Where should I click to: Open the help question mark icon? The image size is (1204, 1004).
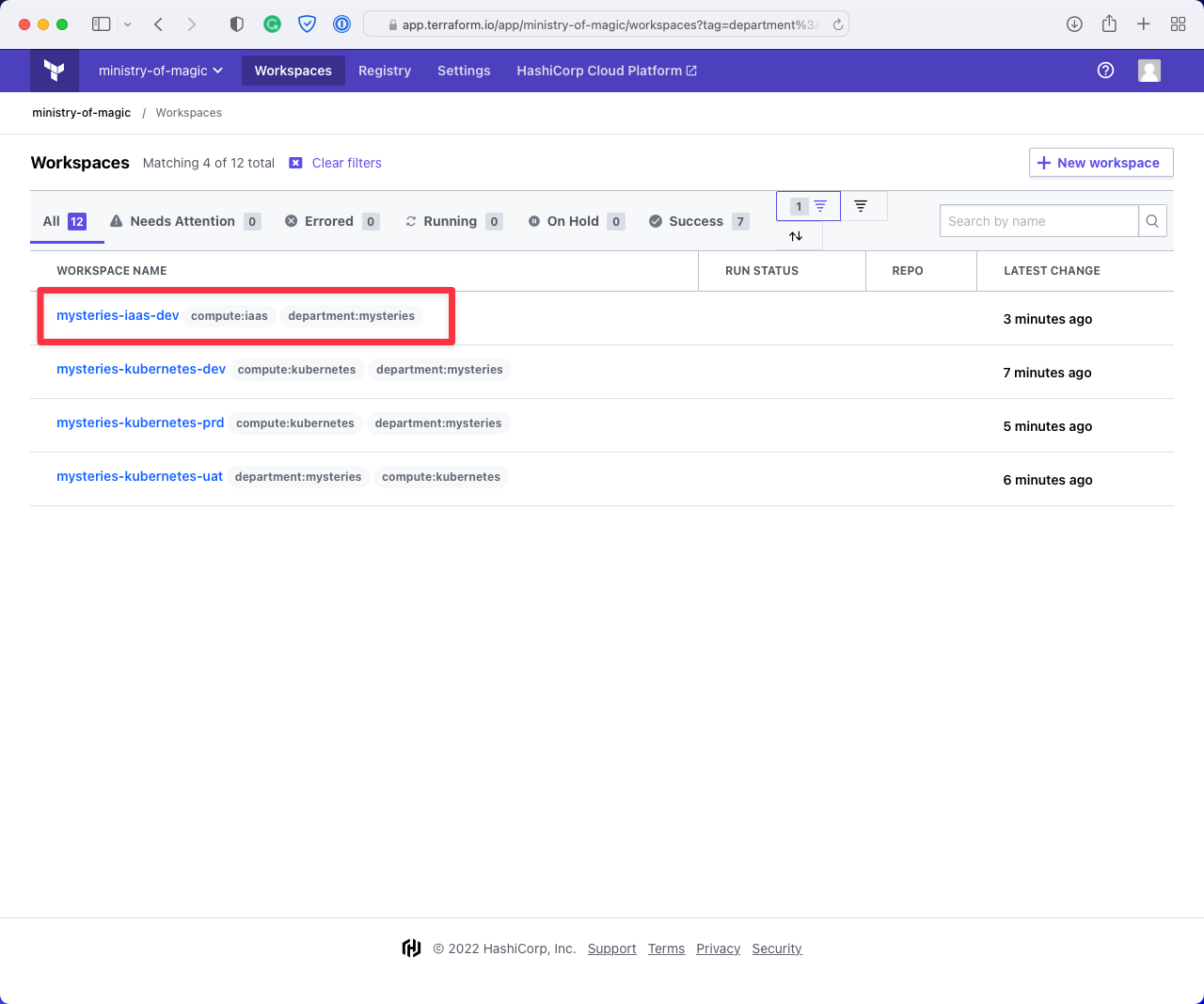pyautogui.click(x=1106, y=71)
